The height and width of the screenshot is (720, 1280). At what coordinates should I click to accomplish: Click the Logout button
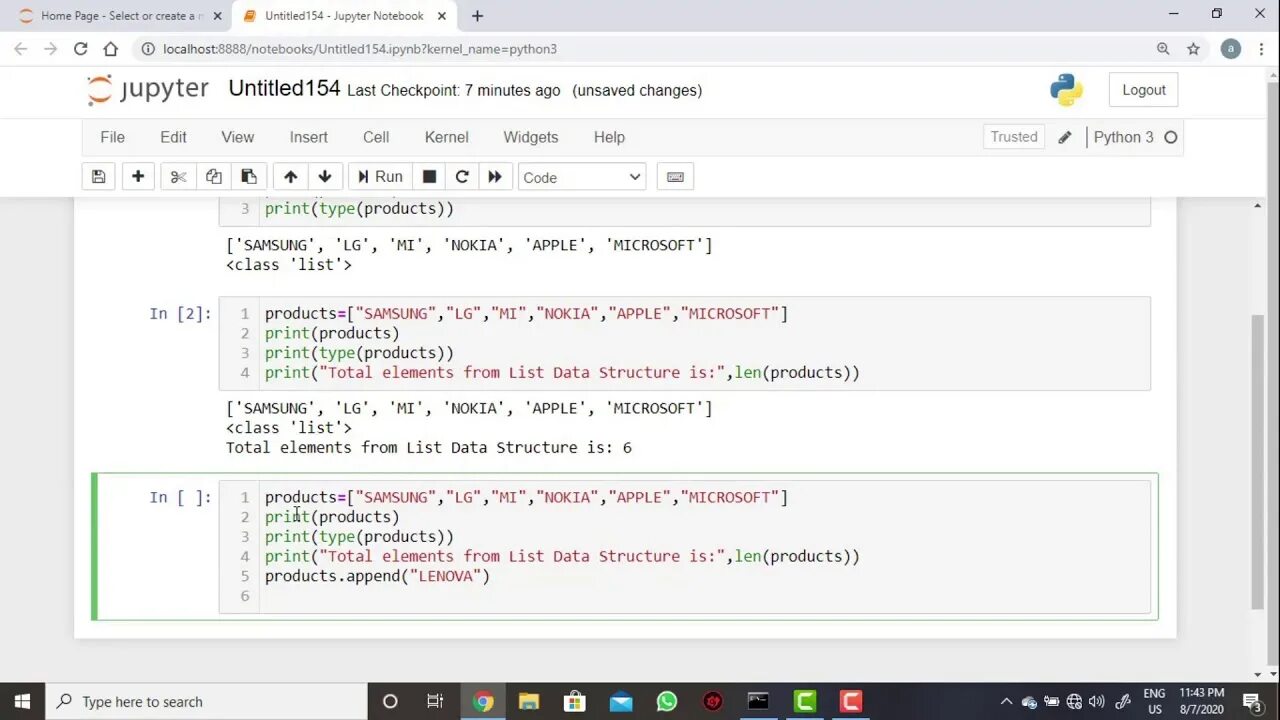[x=1144, y=90]
